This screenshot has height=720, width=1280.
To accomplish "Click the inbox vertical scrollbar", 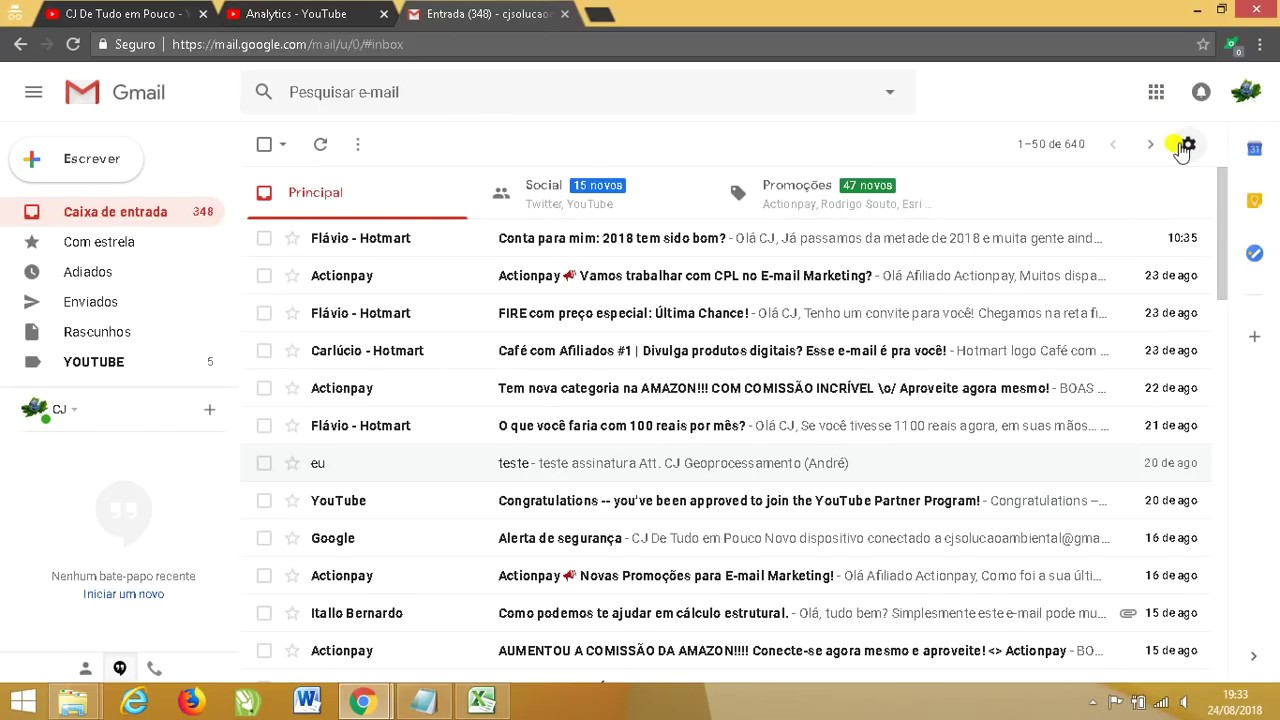I will tap(1221, 232).
